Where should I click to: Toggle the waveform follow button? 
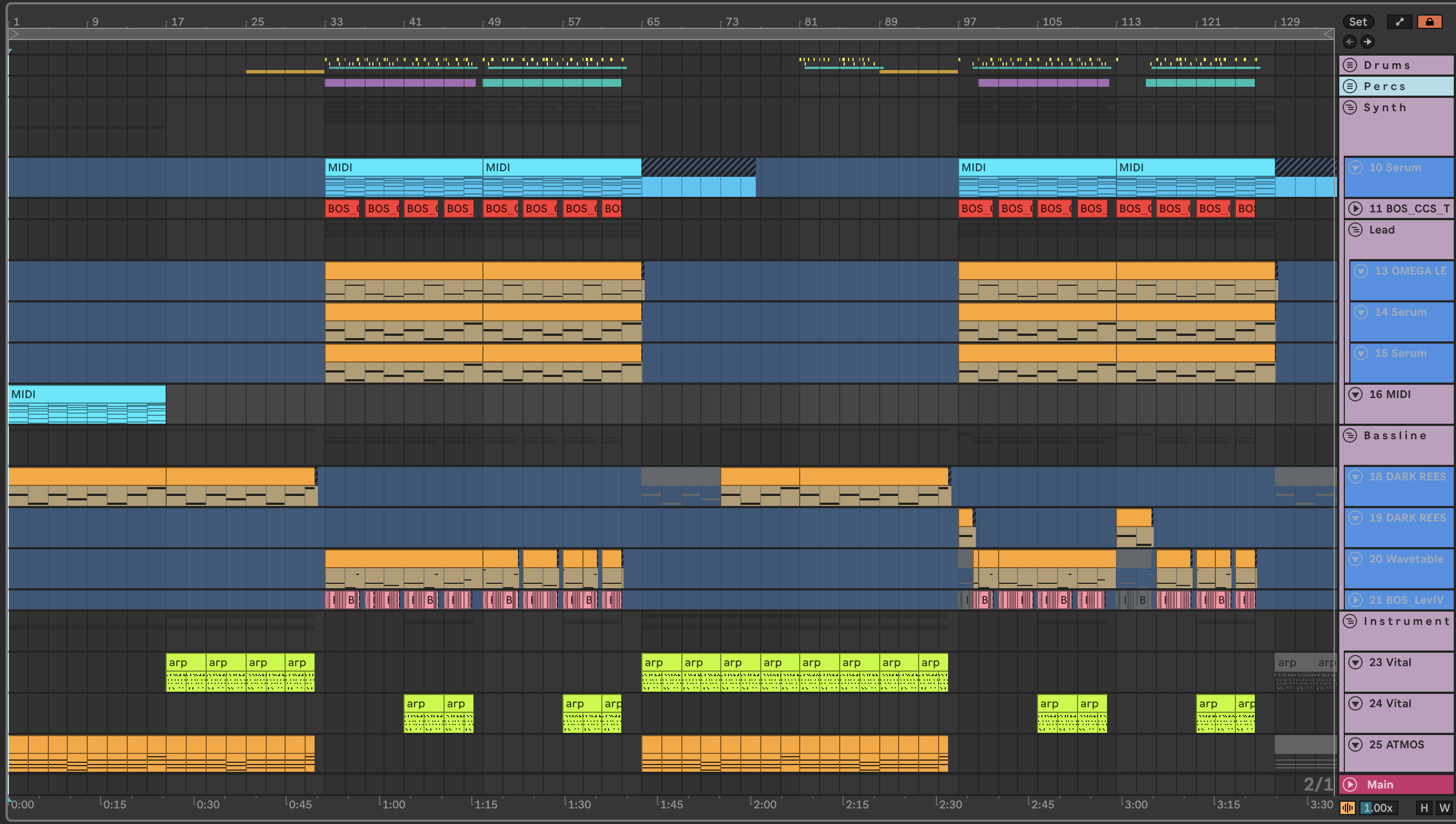(1348, 807)
